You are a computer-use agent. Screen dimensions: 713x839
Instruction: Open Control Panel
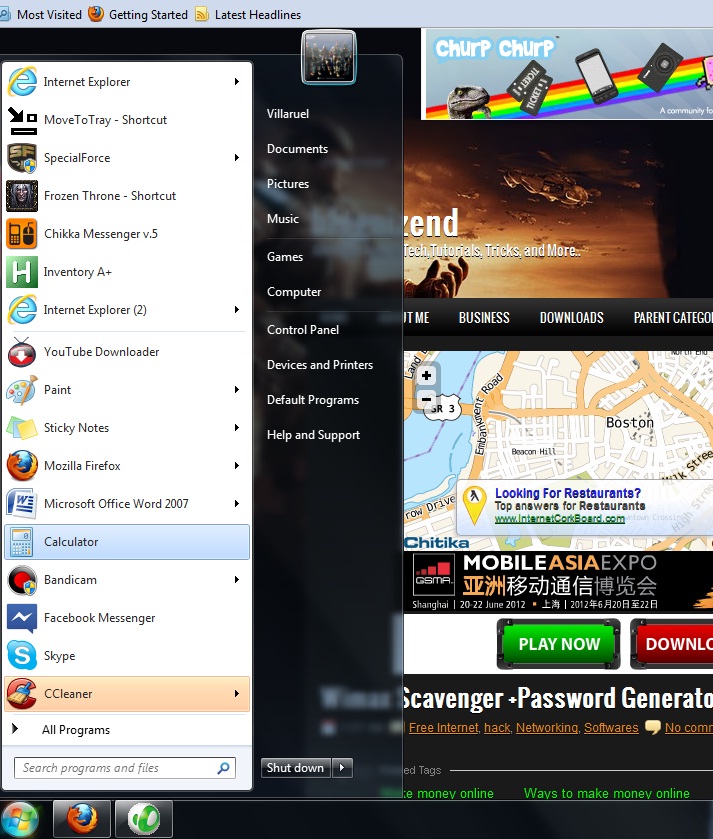(303, 330)
